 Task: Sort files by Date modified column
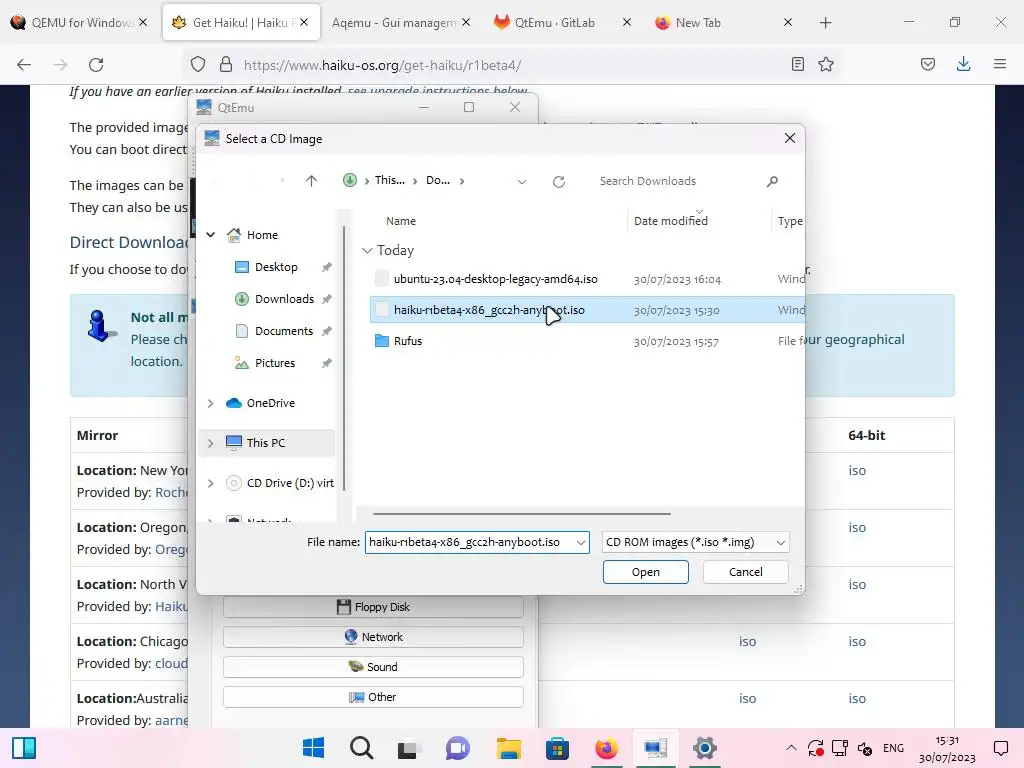point(671,221)
